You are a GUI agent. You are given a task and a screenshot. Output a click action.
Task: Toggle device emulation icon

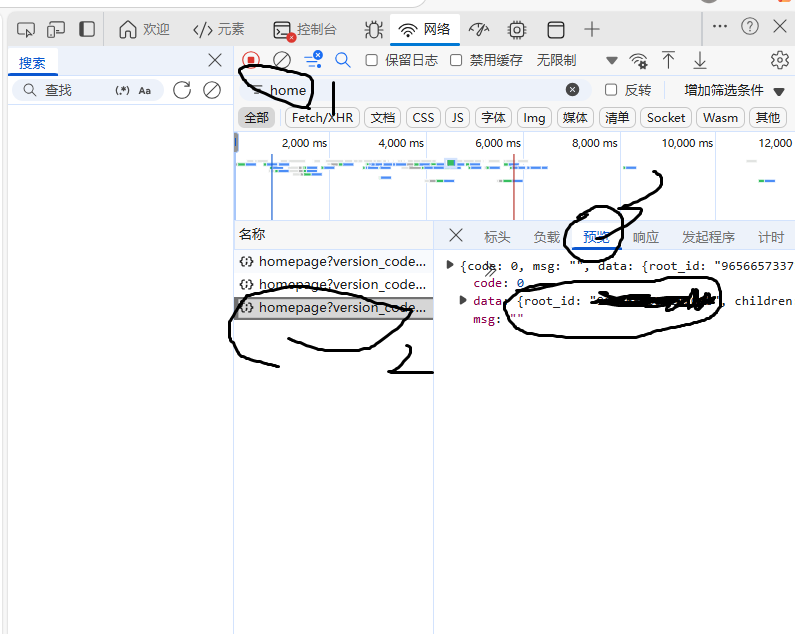coord(57,29)
